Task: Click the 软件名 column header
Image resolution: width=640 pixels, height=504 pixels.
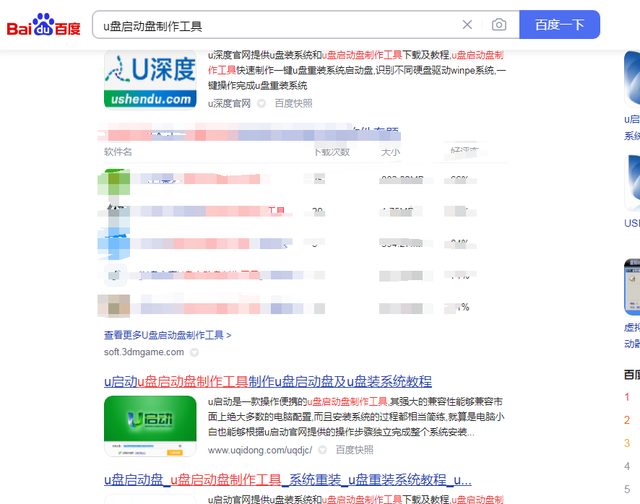Action: [118, 152]
